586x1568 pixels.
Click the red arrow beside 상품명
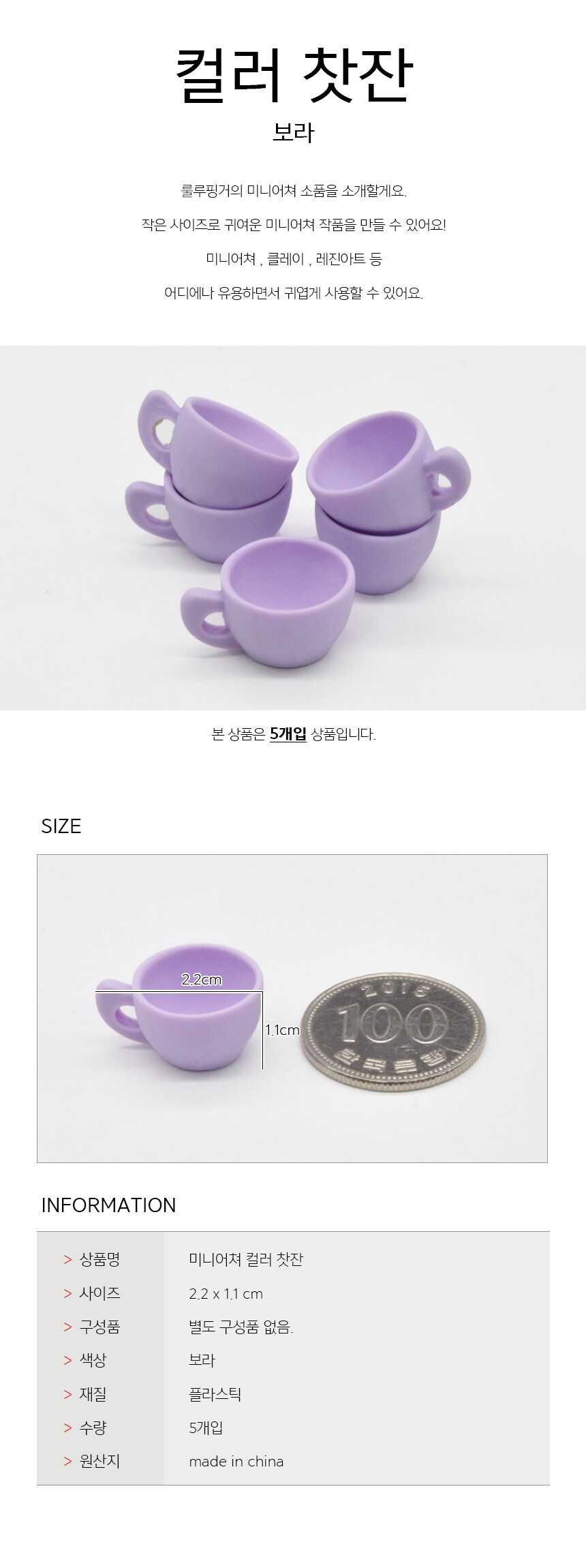[x=67, y=1260]
